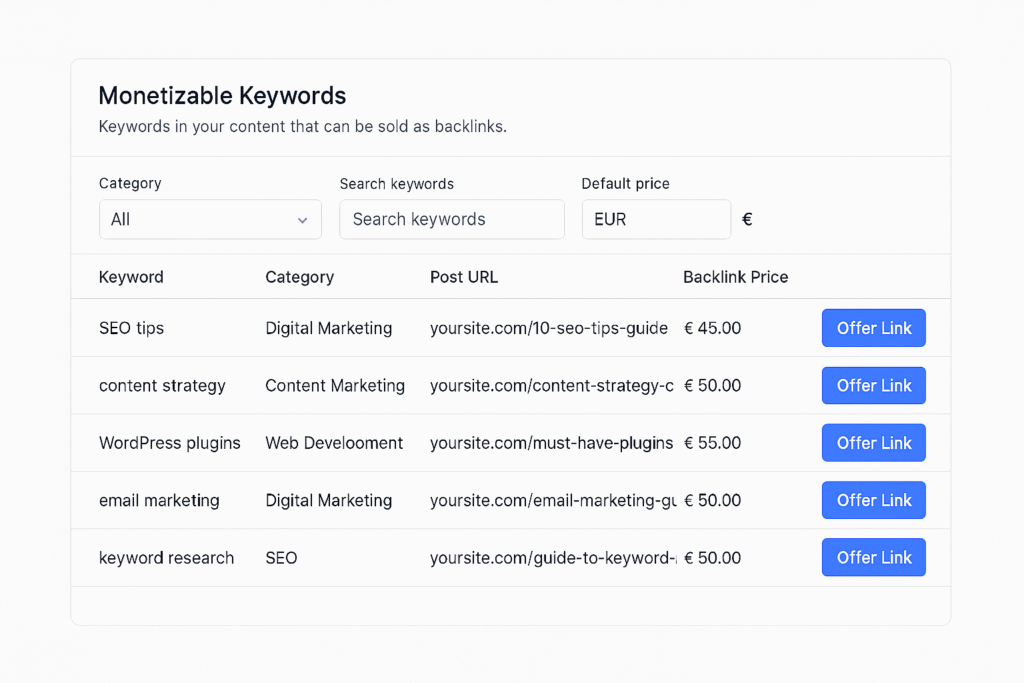This screenshot has width=1024, height=683.
Task: Open the Category dropdown showing All
Action: pos(210,219)
